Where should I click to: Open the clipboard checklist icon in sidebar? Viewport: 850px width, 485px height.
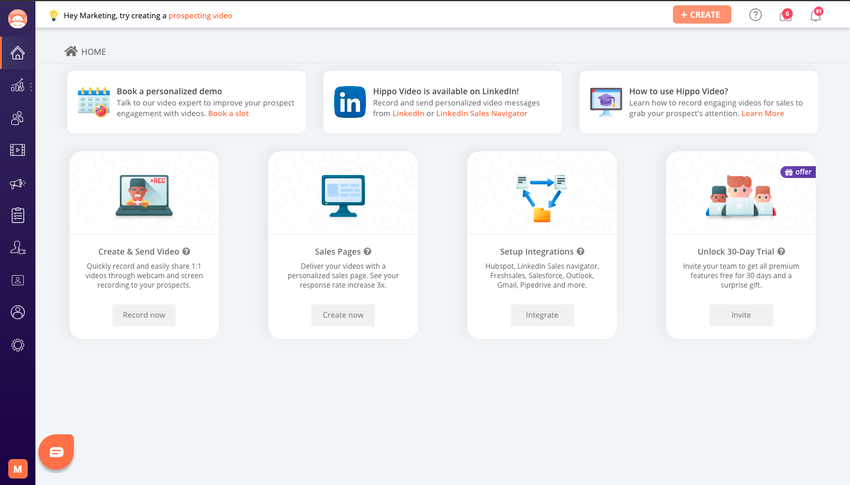(x=17, y=215)
